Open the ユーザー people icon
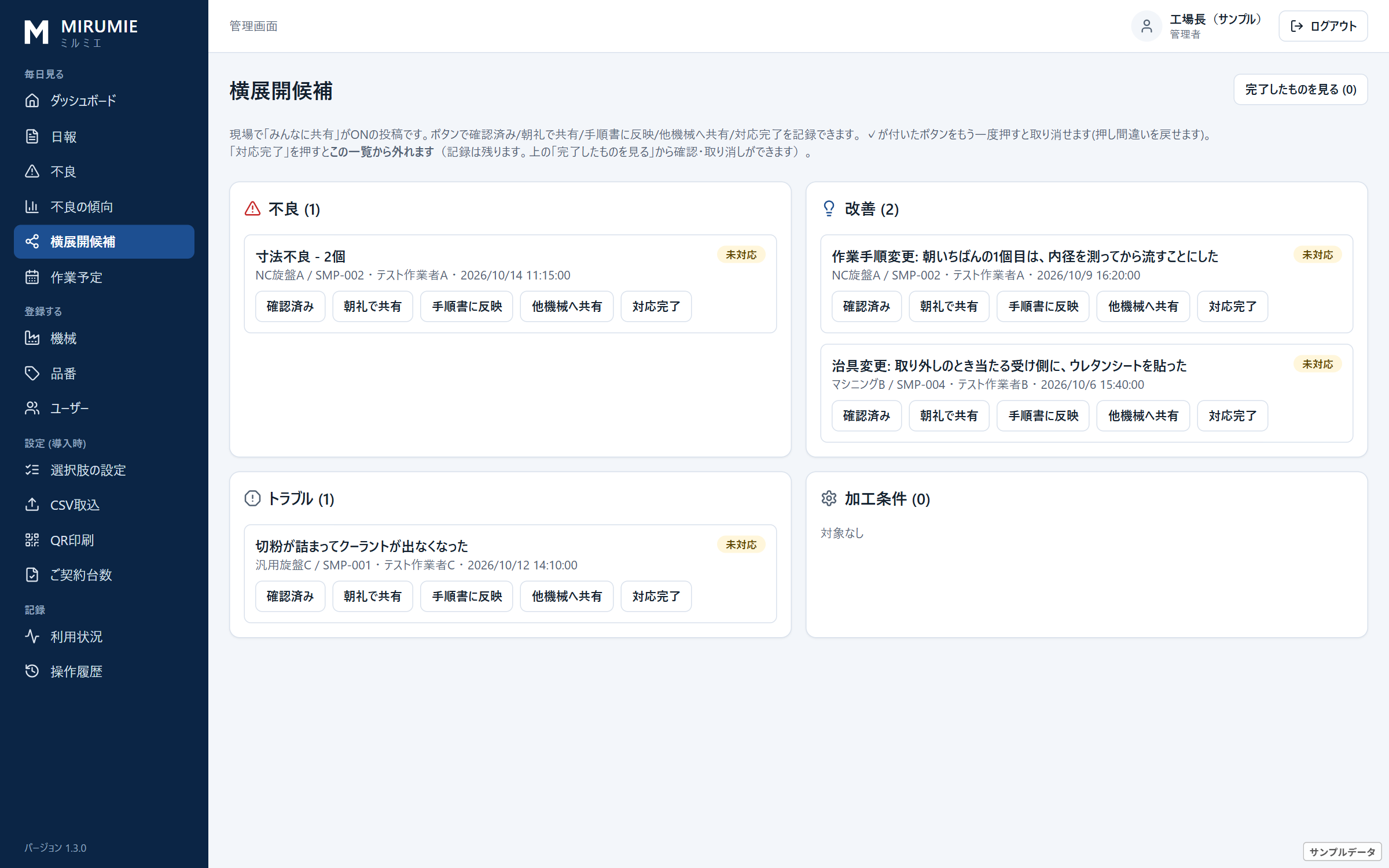Image resolution: width=1389 pixels, height=868 pixels. (32, 408)
